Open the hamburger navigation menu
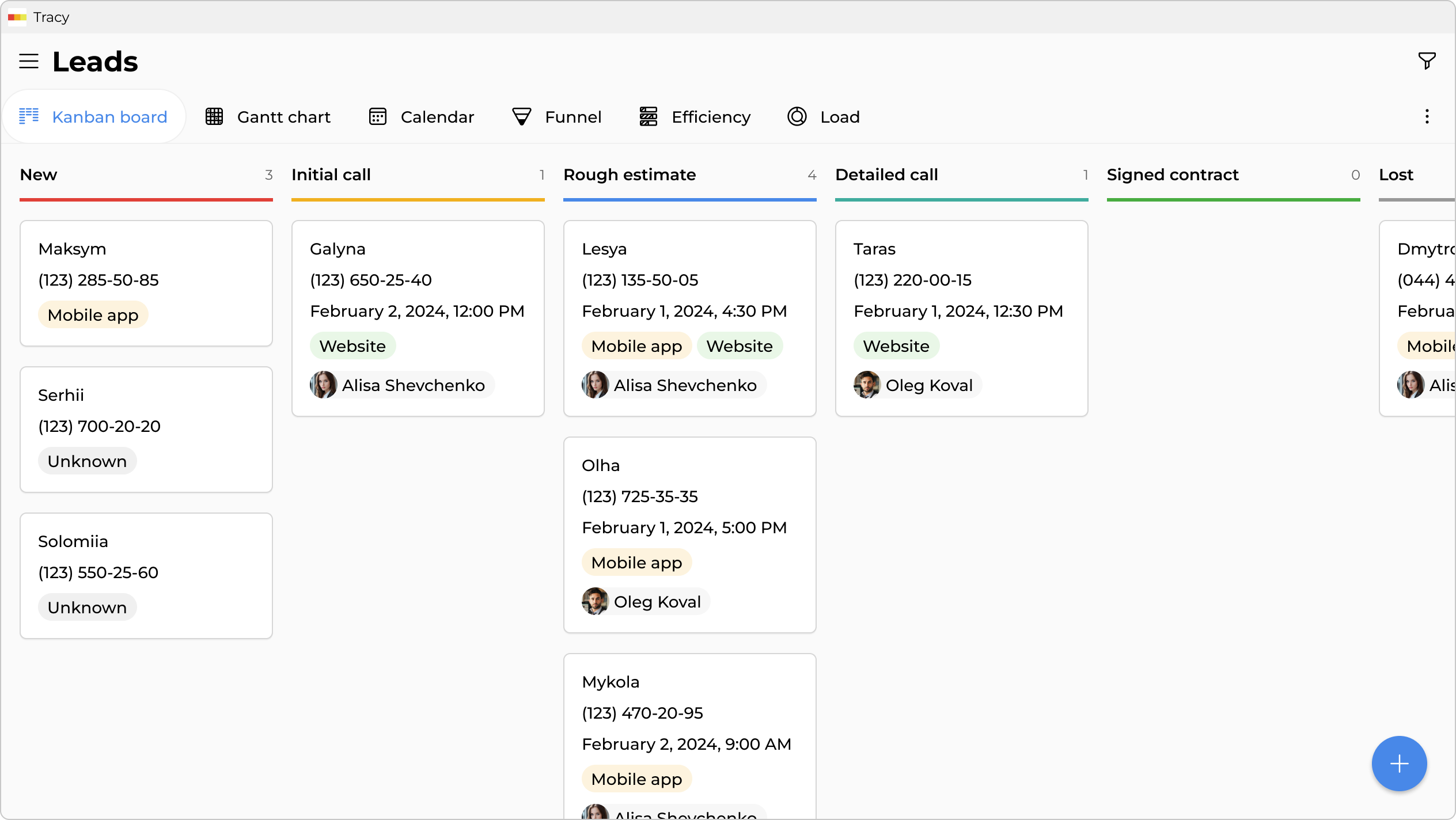 click(x=29, y=62)
